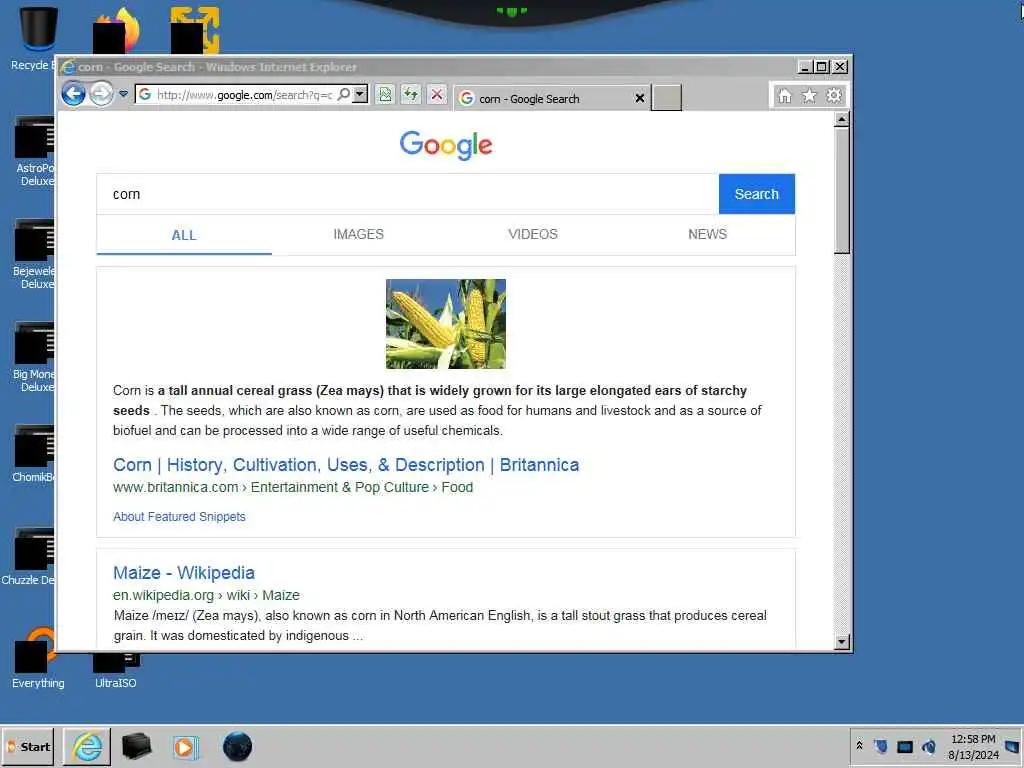Close the corn - Google Search tab
Viewport: 1024px width, 768px height.
pyautogui.click(x=640, y=98)
